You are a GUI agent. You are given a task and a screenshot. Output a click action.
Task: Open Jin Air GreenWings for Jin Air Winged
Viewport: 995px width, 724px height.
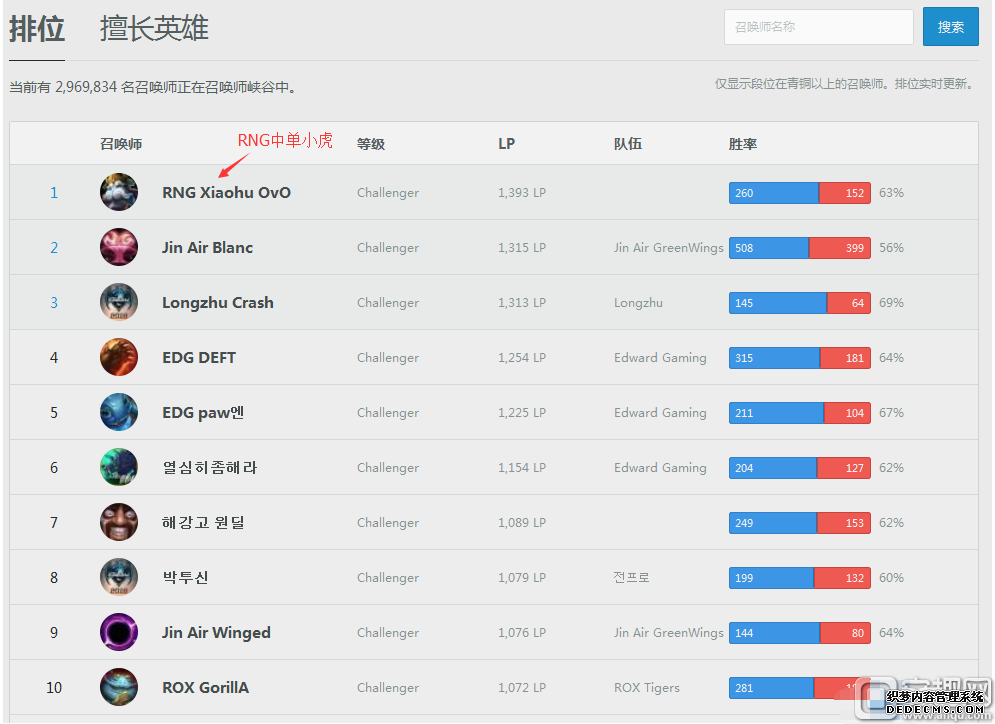(669, 633)
